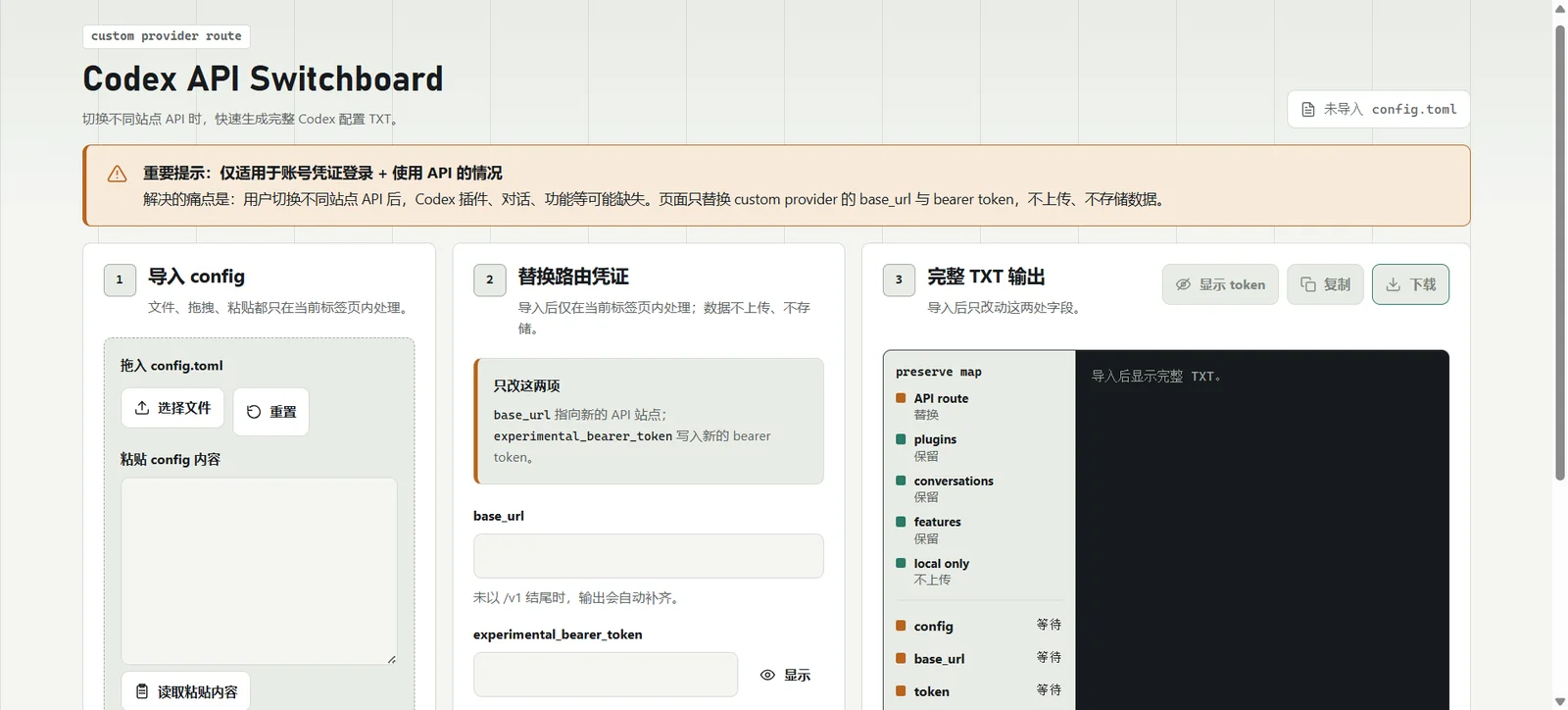The height and width of the screenshot is (710, 1568).
Task: Click the green local only marker
Action: [x=901, y=563]
